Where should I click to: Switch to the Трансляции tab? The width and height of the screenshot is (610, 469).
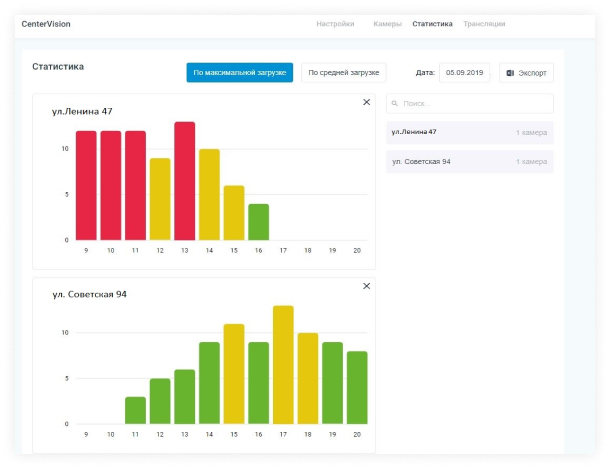click(484, 24)
